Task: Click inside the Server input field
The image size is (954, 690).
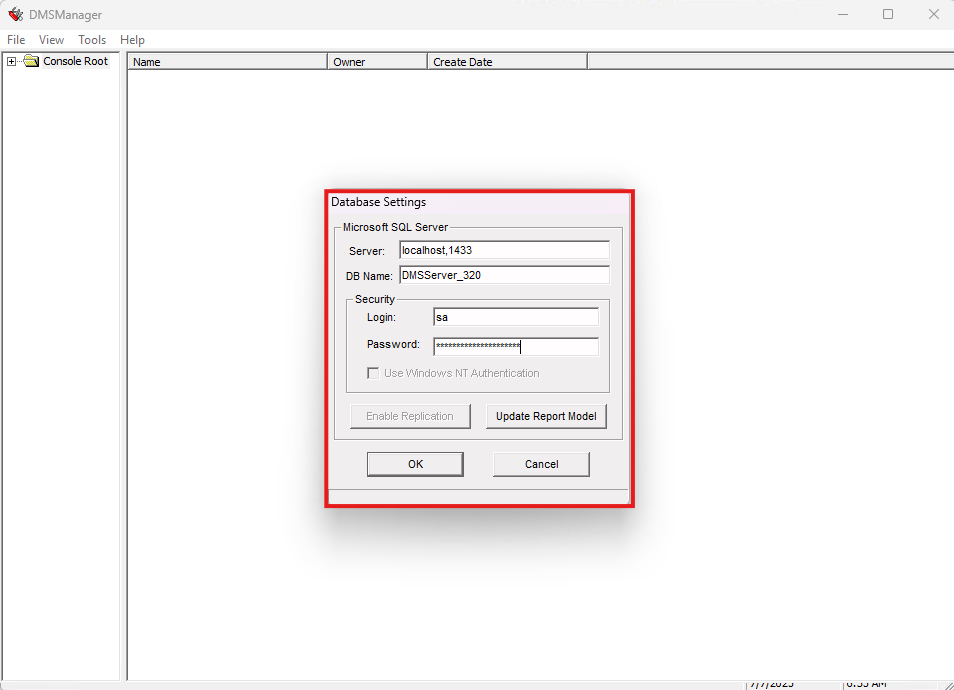Action: (x=504, y=250)
